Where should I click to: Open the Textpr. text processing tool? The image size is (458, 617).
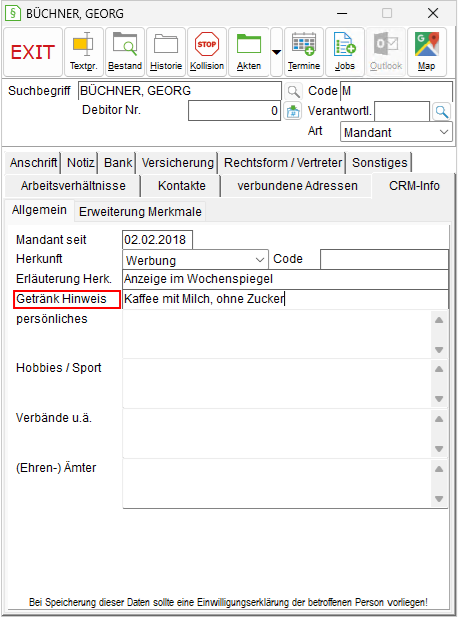pos(84,52)
